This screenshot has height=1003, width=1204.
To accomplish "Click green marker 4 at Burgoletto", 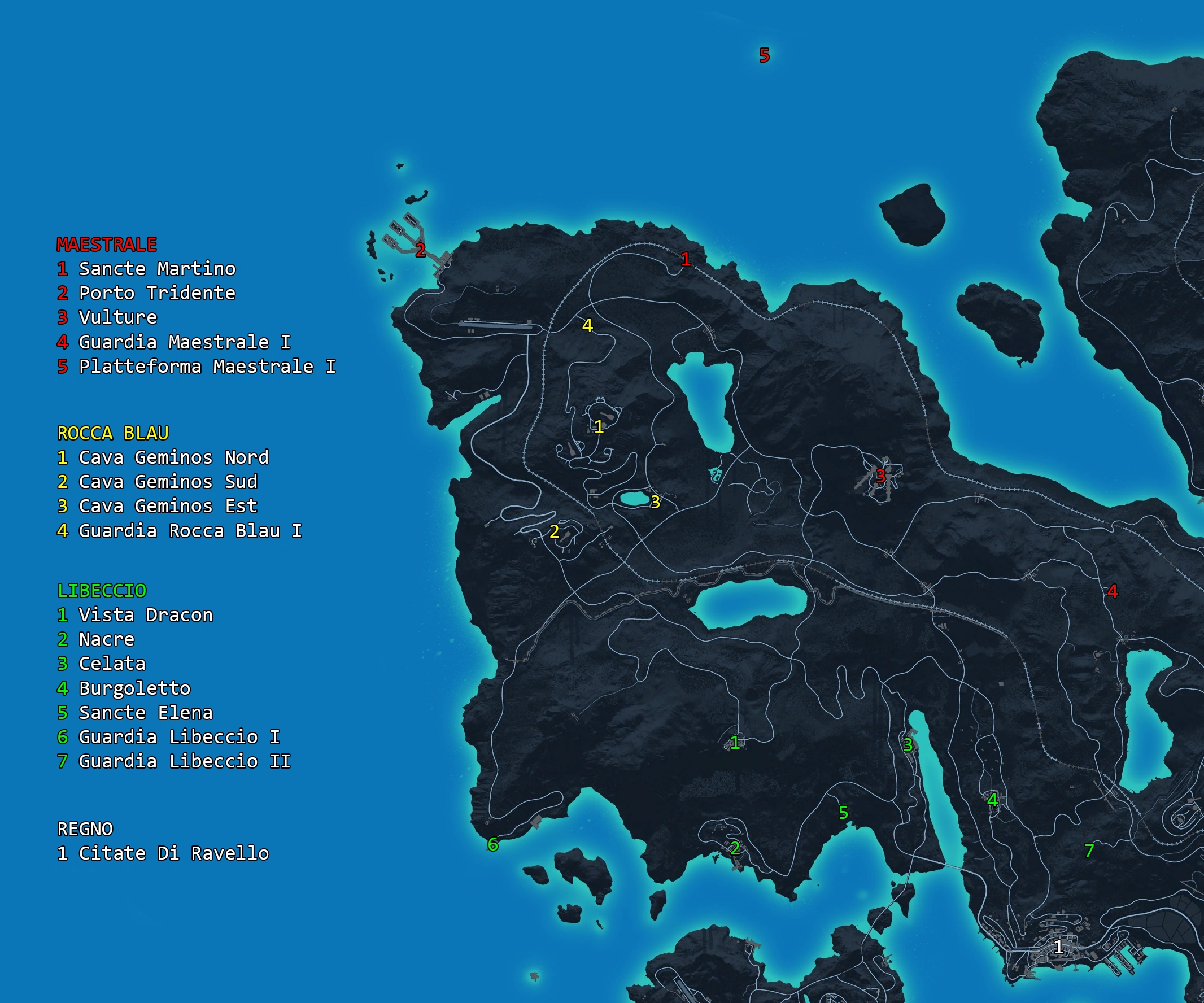I will click(992, 800).
